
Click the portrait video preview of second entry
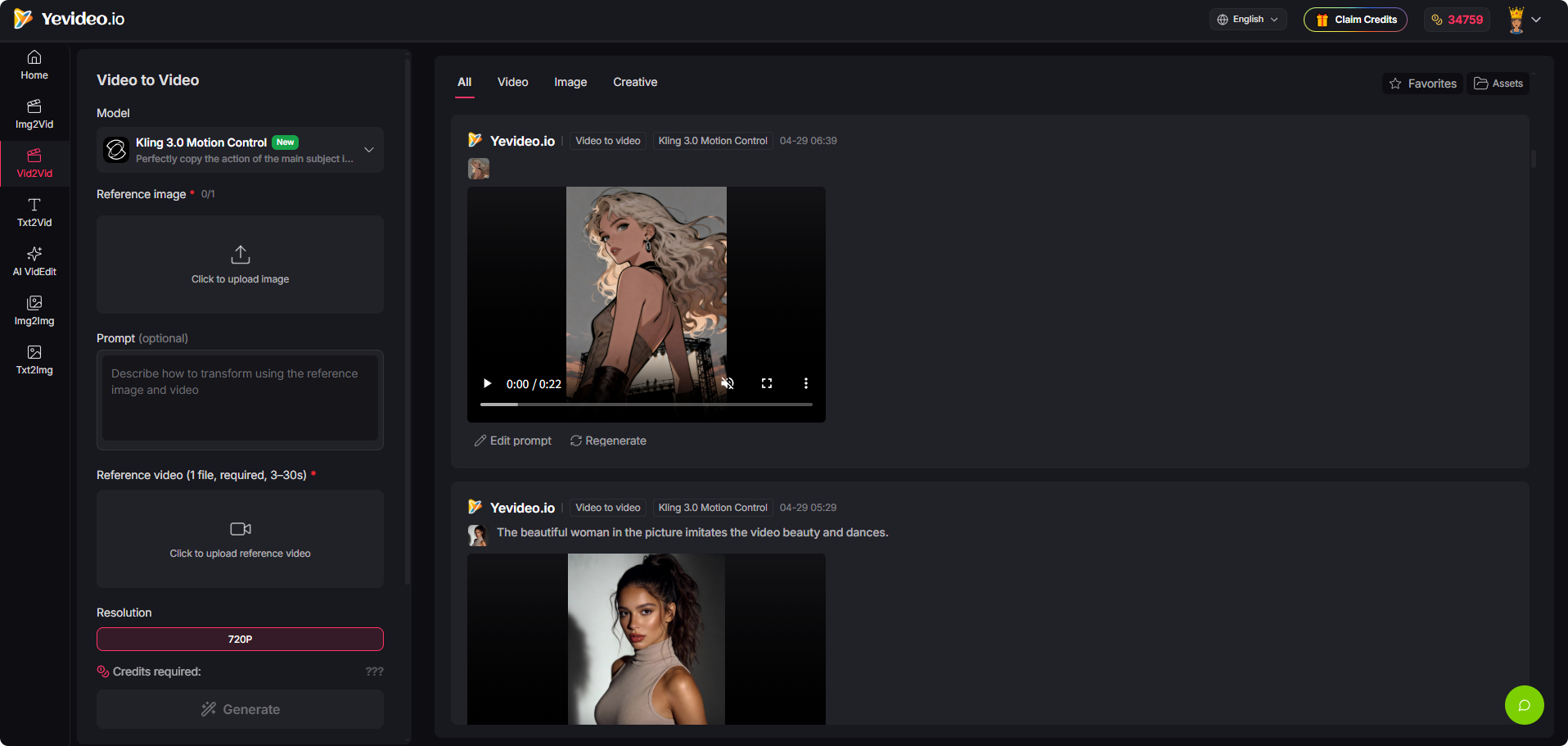click(x=647, y=639)
